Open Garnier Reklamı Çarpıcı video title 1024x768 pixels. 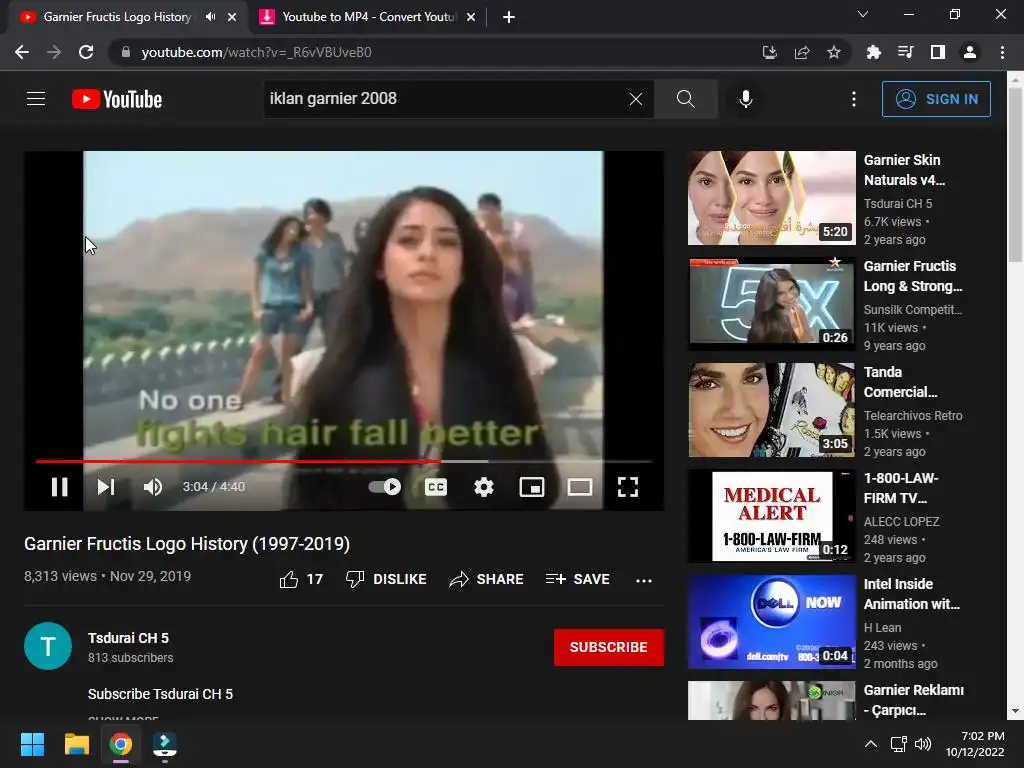coord(914,699)
